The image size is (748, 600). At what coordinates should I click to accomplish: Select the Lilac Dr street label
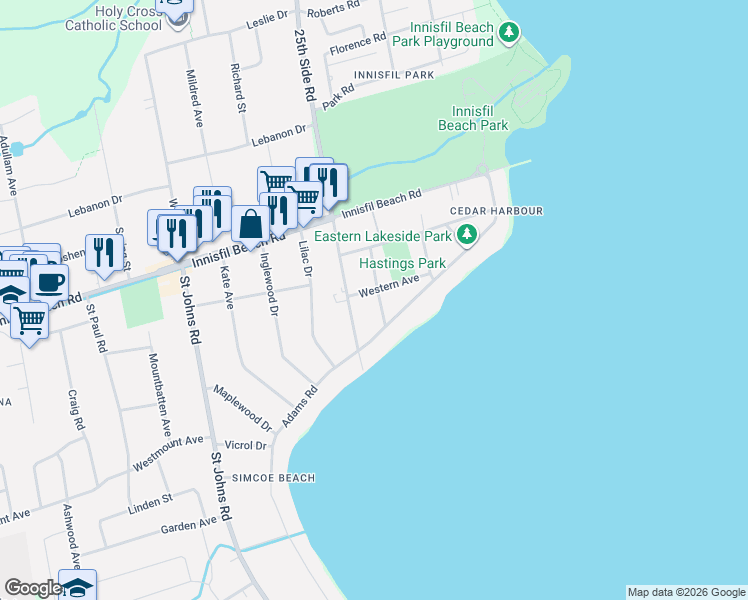pyautogui.click(x=305, y=259)
